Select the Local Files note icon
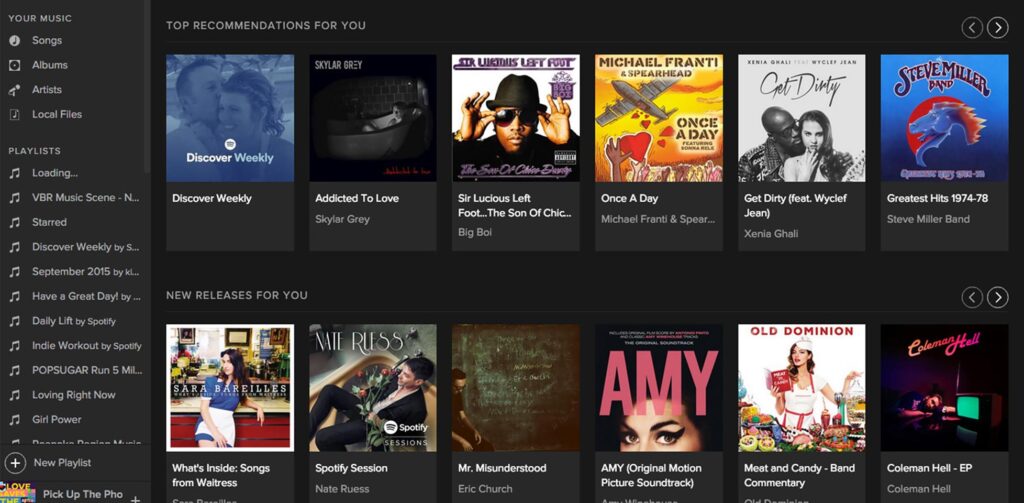Screen dimensions: 1024x503 [14, 114]
